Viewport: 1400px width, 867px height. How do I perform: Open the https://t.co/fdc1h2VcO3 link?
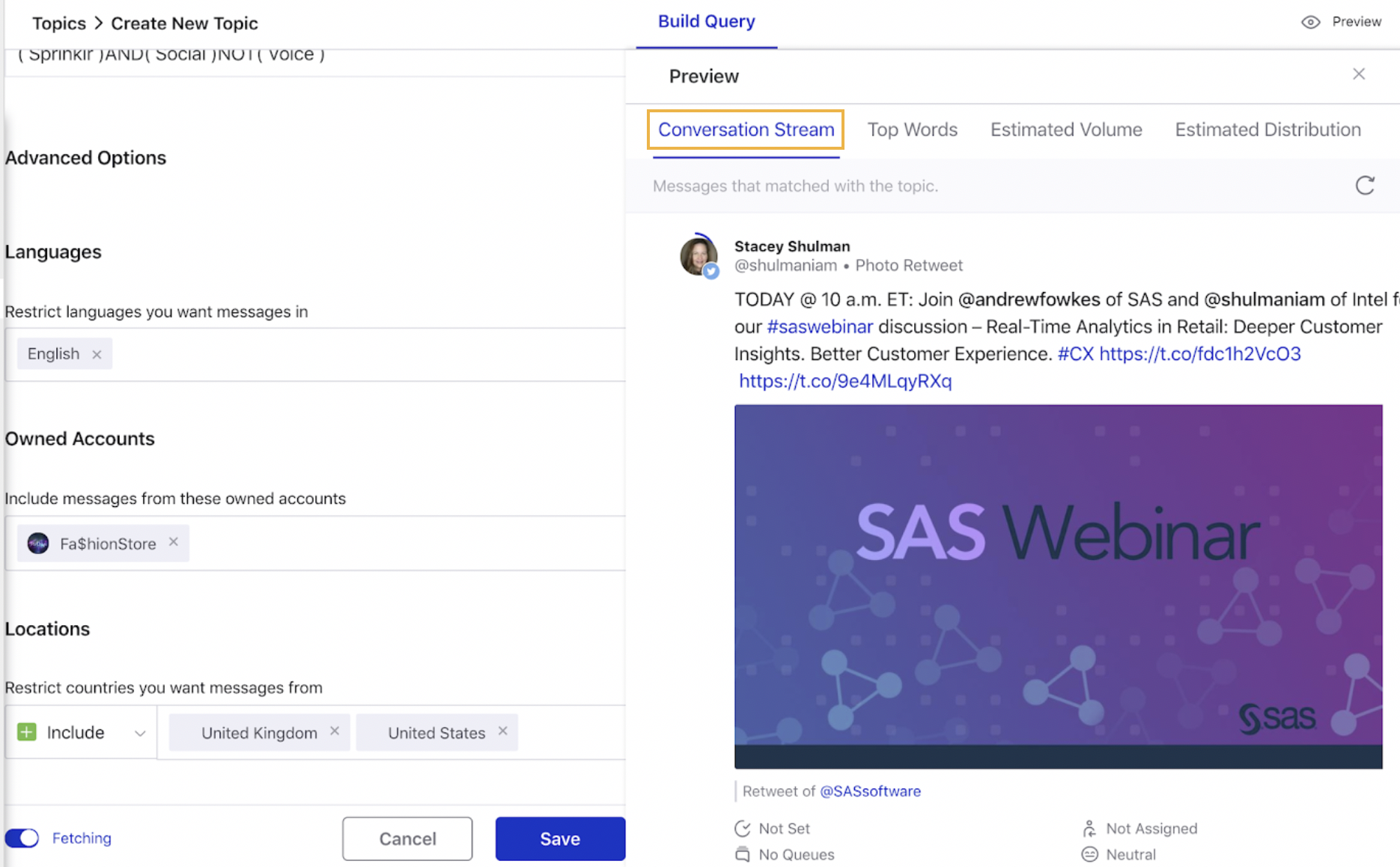tap(1200, 354)
